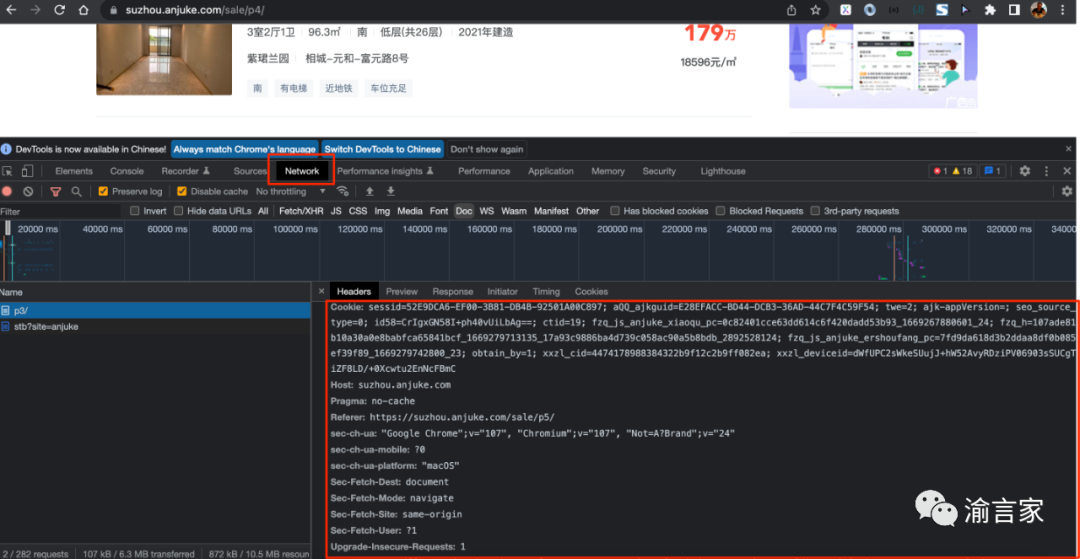The height and width of the screenshot is (559, 1080).
Task: Open the Sources panel tab
Action: click(249, 171)
